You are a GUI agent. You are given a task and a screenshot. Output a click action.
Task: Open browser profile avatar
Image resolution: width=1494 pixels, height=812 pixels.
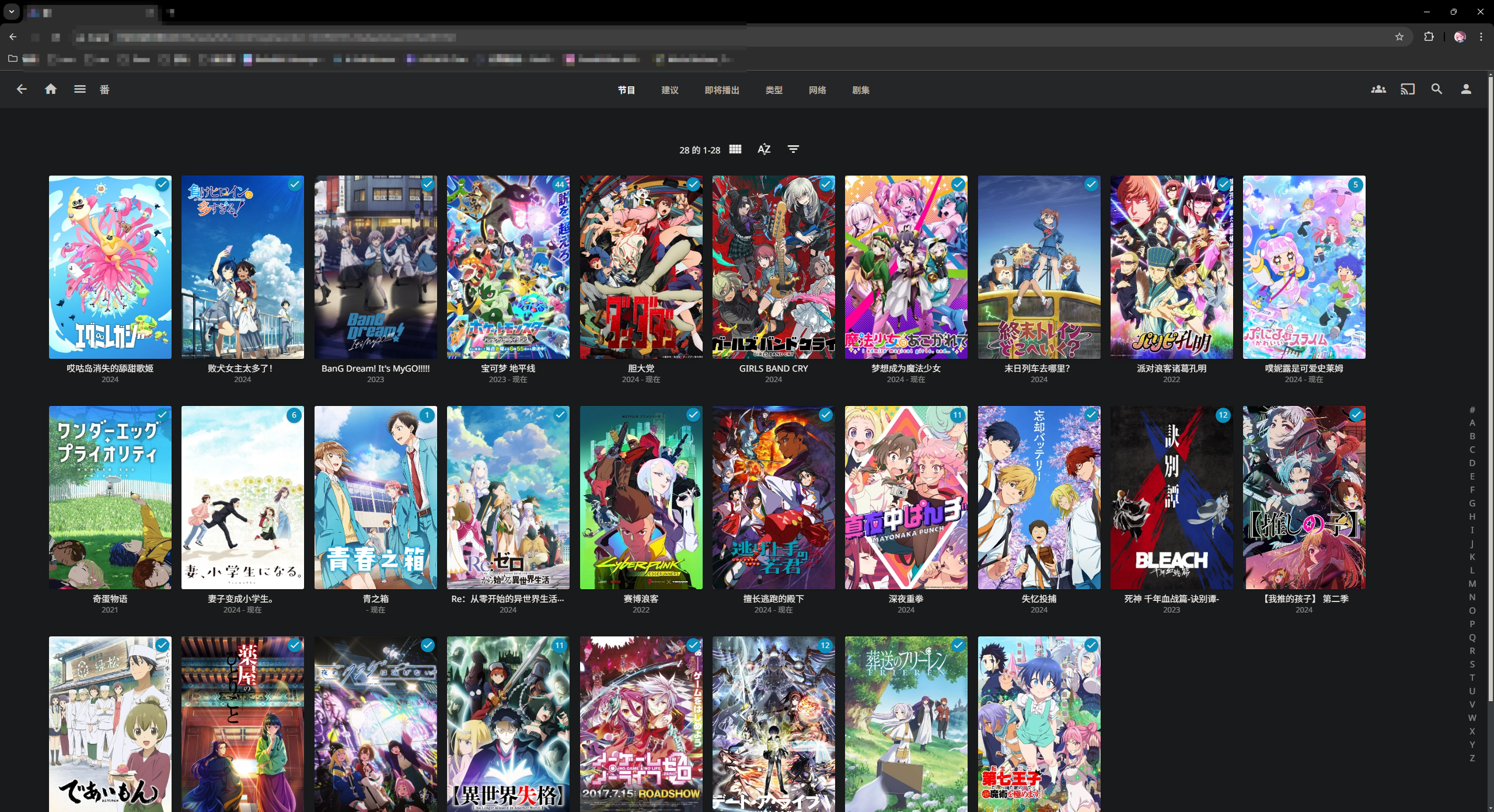point(1460,37)
